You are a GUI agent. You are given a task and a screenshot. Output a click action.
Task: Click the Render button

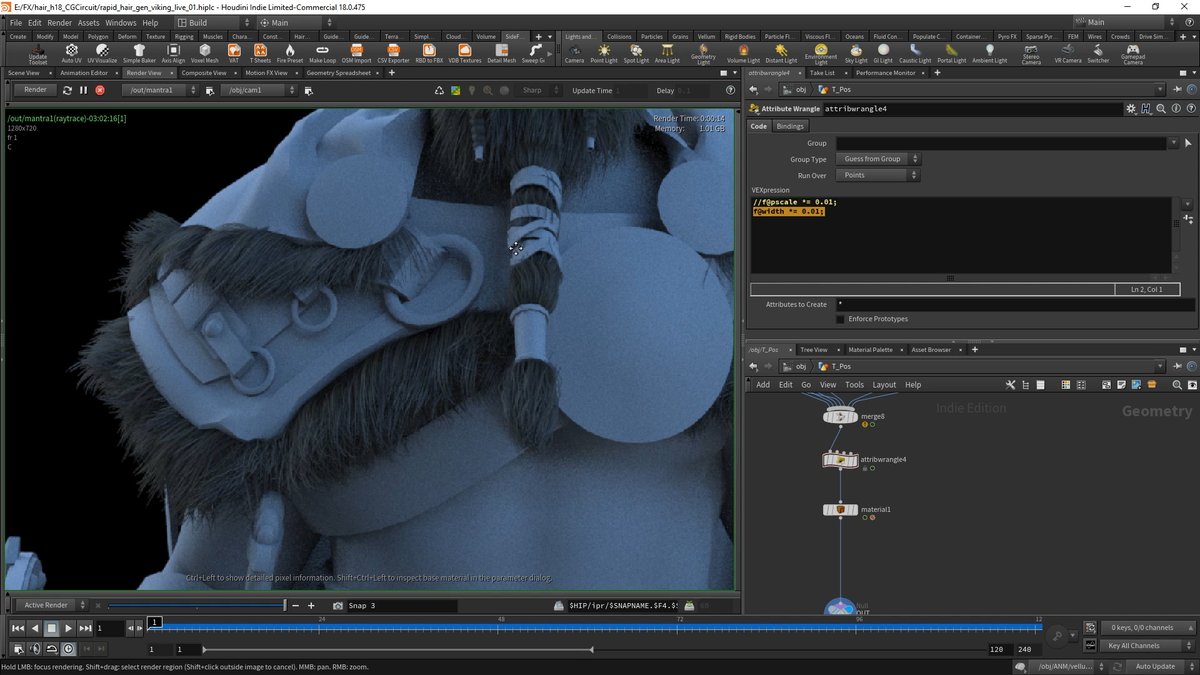pos(35,90)
